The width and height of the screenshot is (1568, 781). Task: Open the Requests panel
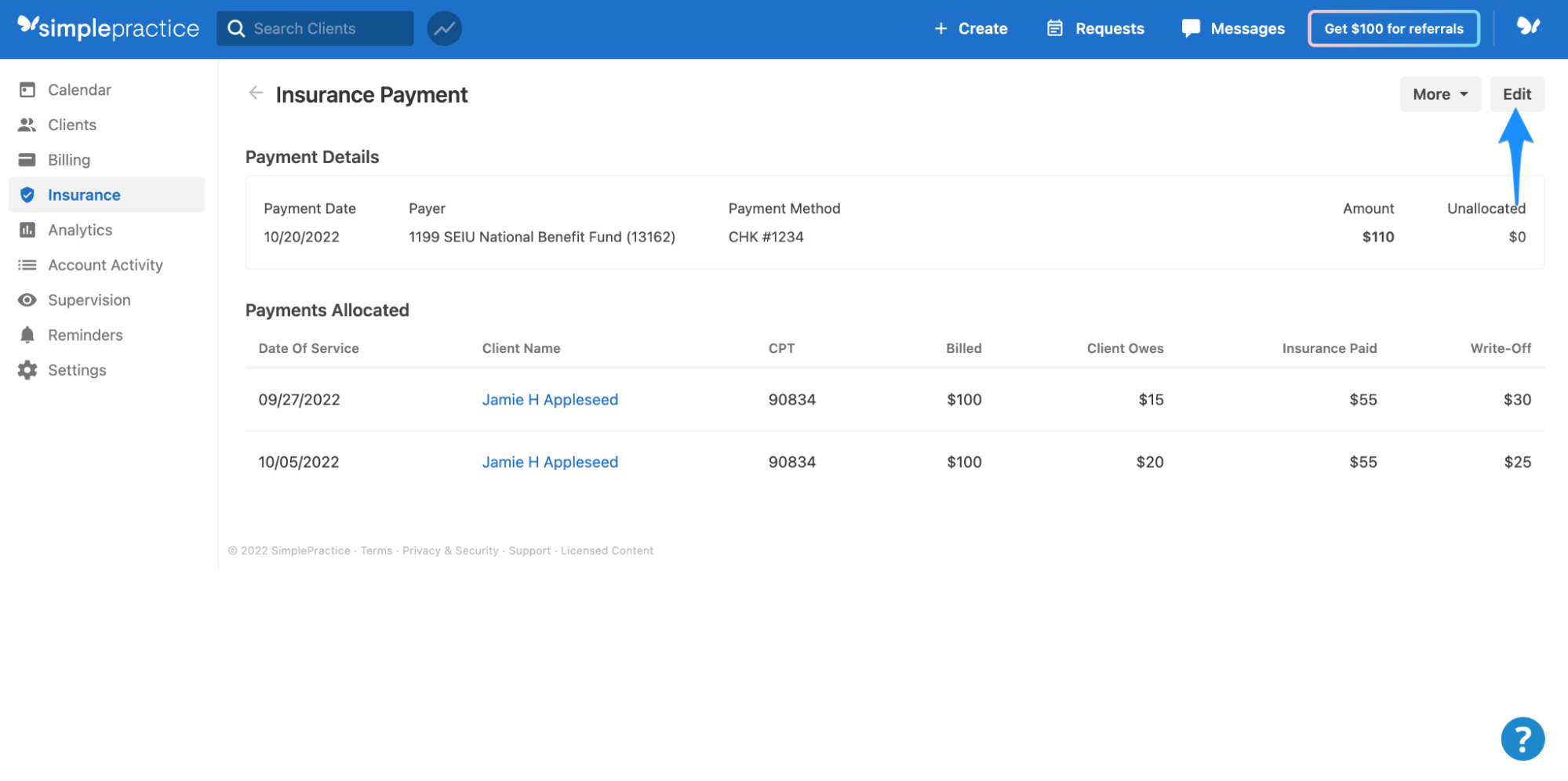(x=1094, y=28)
